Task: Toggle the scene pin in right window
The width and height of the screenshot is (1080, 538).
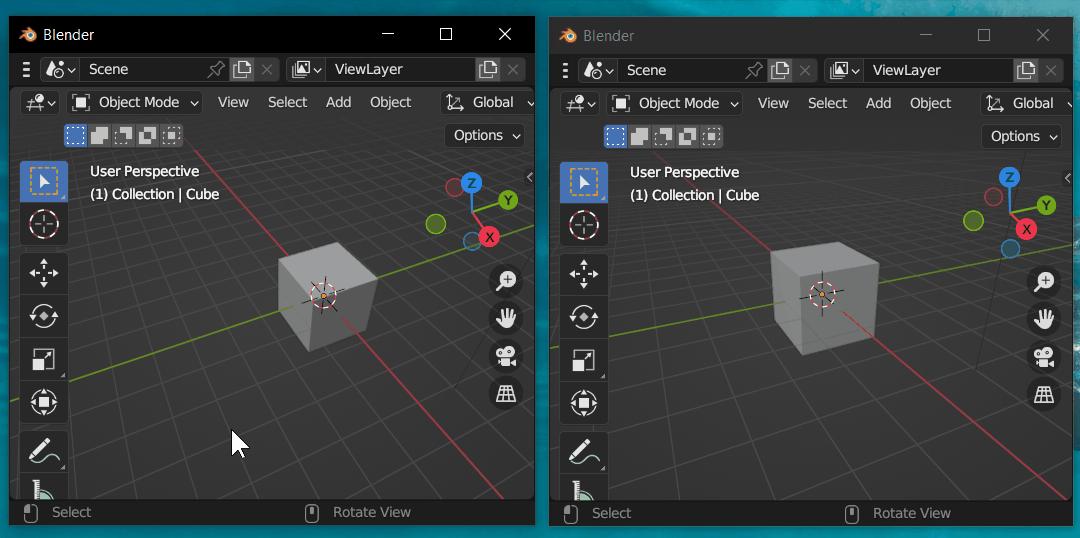Action: 754,70
